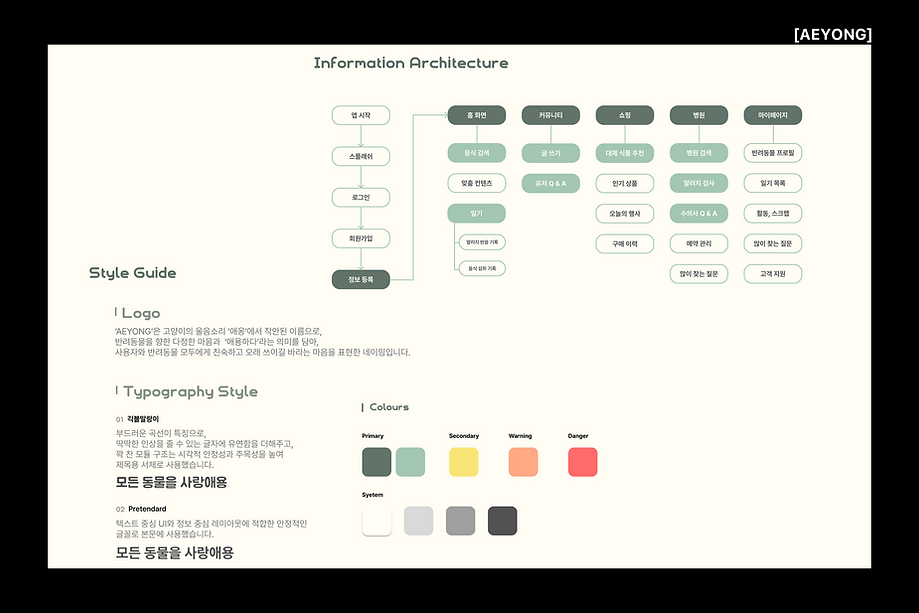
Task: Click the 유저 Q & A node
Action: pos(550,183)
